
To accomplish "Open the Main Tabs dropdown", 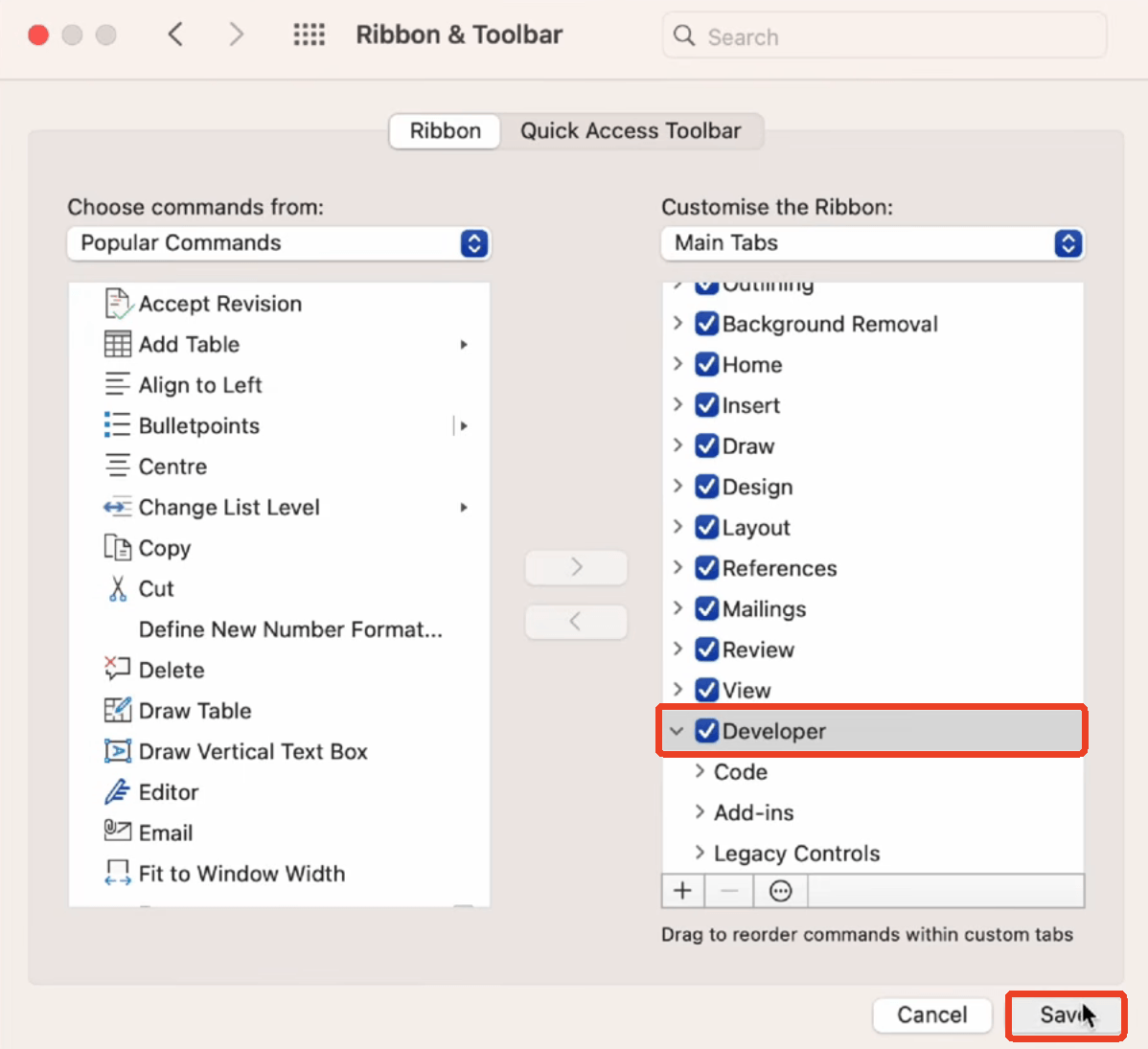I will [x=873, y=243].
